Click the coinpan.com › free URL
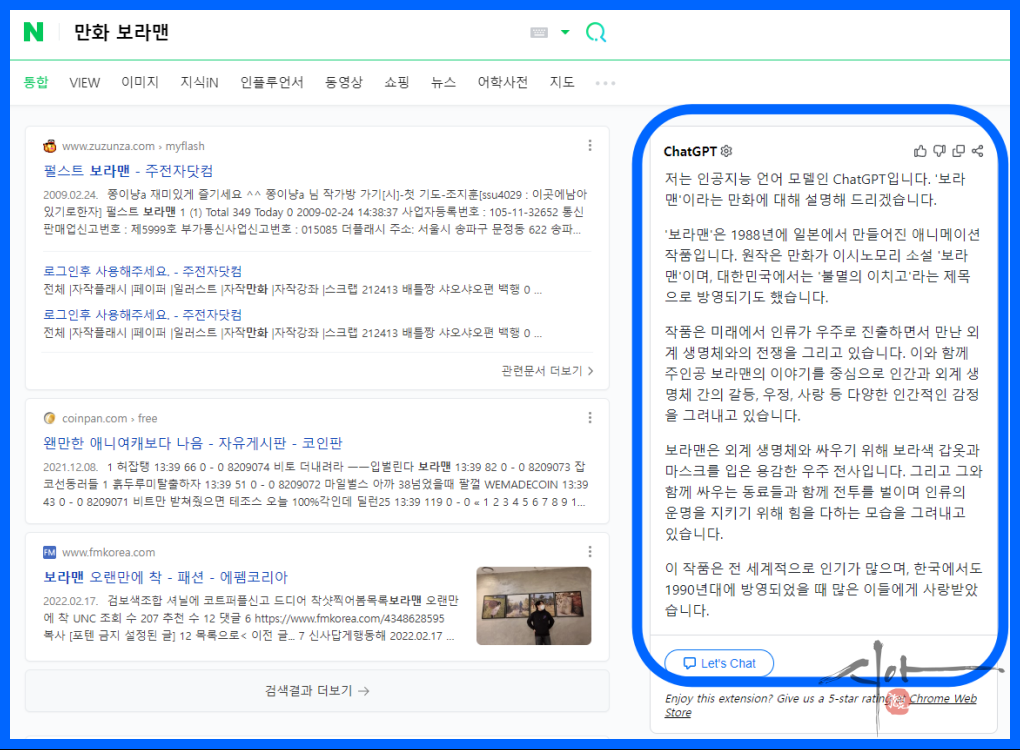This screenshot has height=750, width=1020. [109, 418]
